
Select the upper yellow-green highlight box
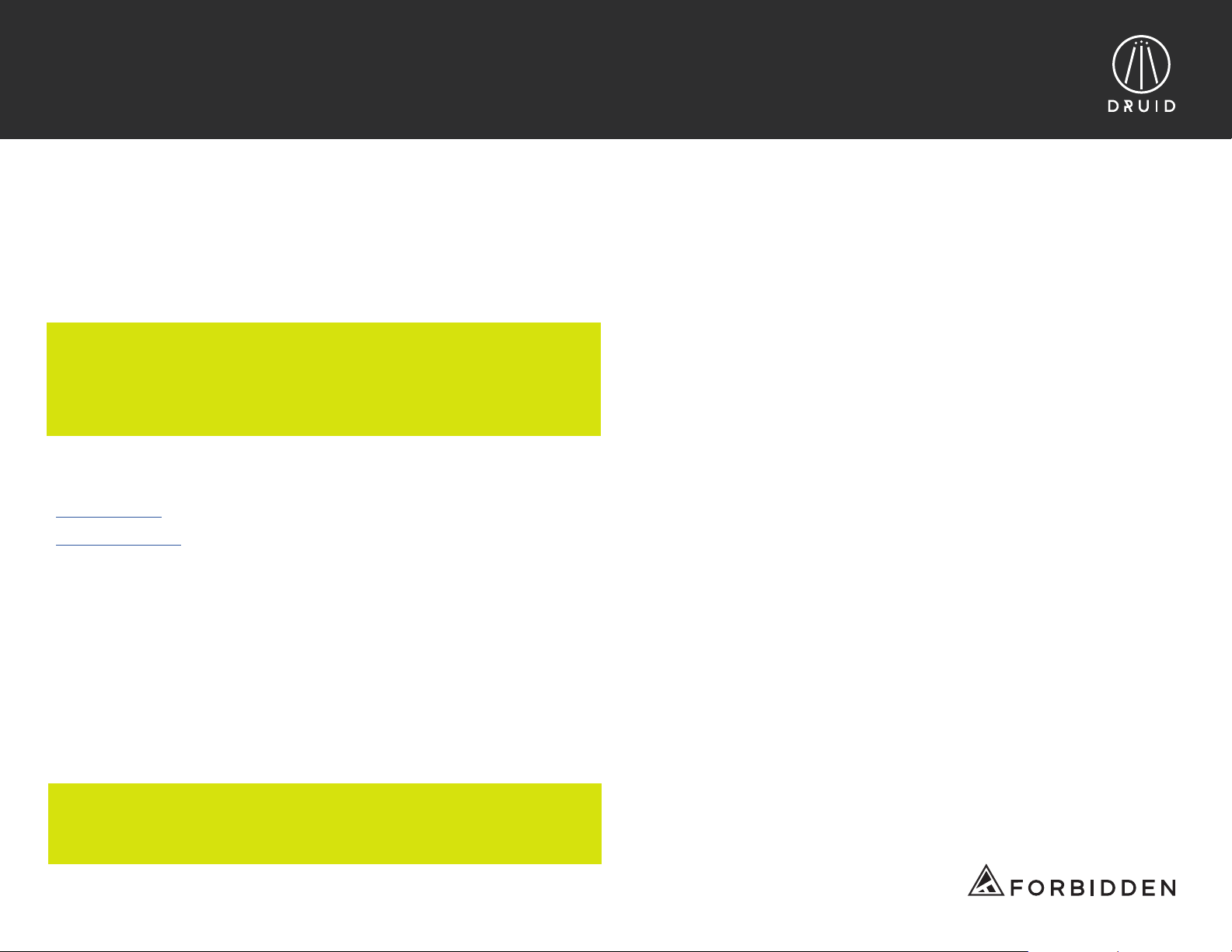coord(323,379)
